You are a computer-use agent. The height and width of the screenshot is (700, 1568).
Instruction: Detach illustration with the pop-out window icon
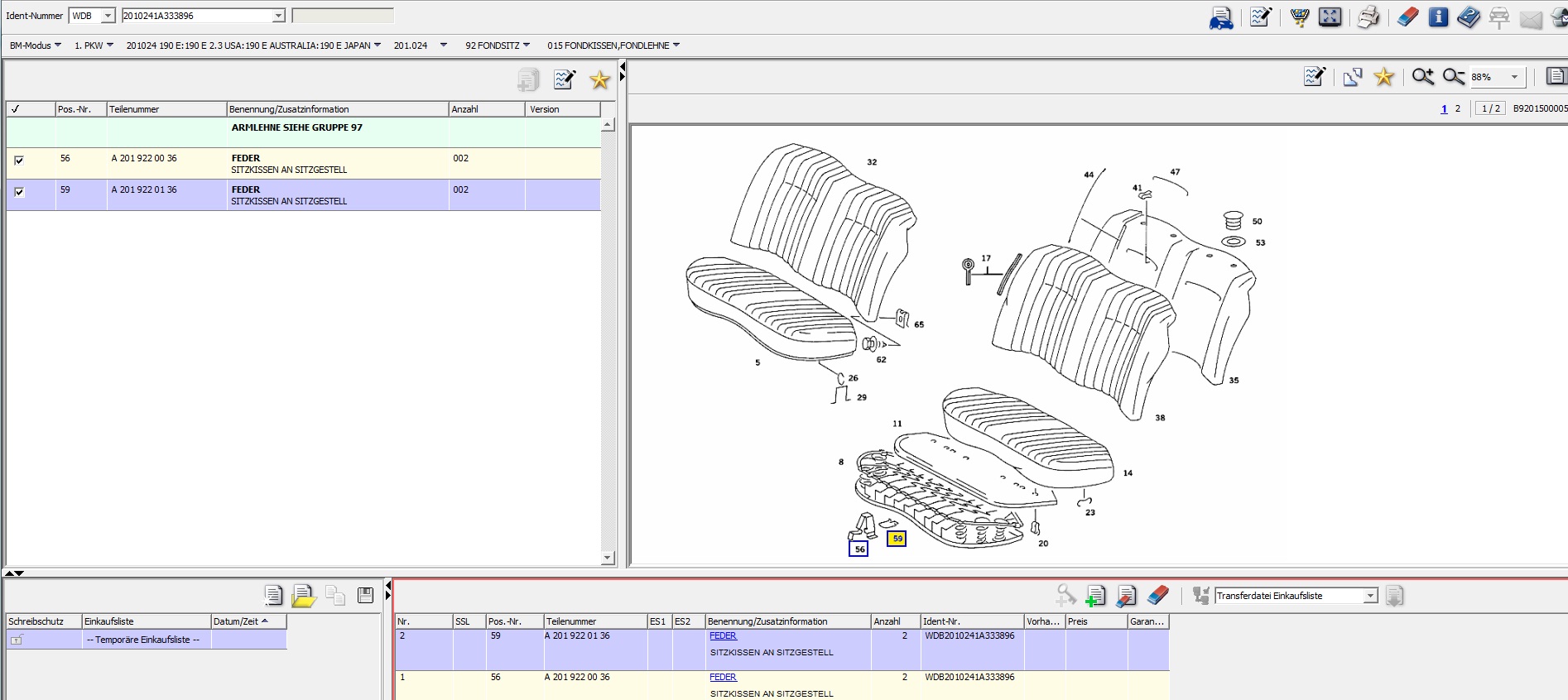[x=1353, y=77]
